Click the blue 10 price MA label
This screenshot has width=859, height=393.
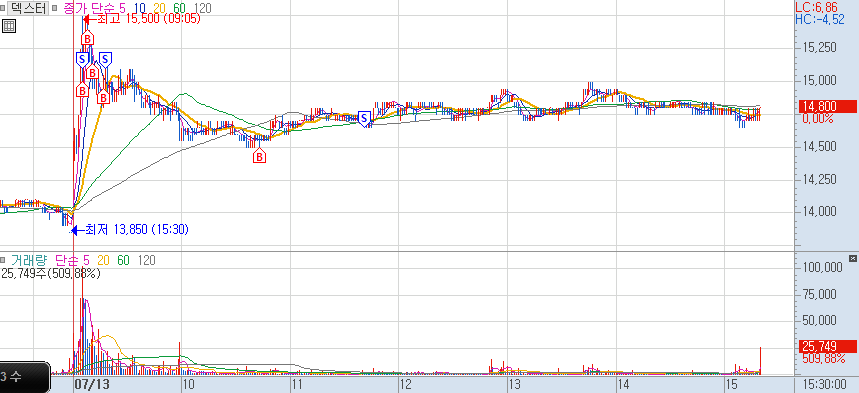[139, 8]
